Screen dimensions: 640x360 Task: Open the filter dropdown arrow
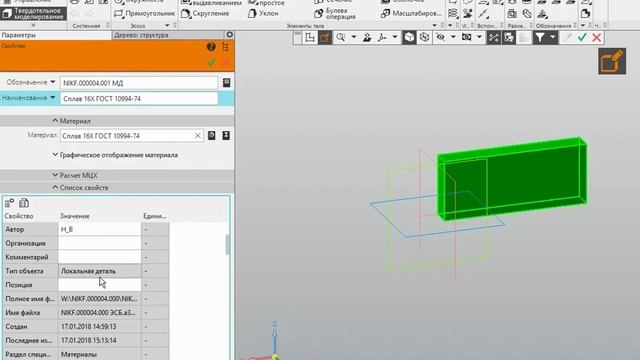pos(553,38)
